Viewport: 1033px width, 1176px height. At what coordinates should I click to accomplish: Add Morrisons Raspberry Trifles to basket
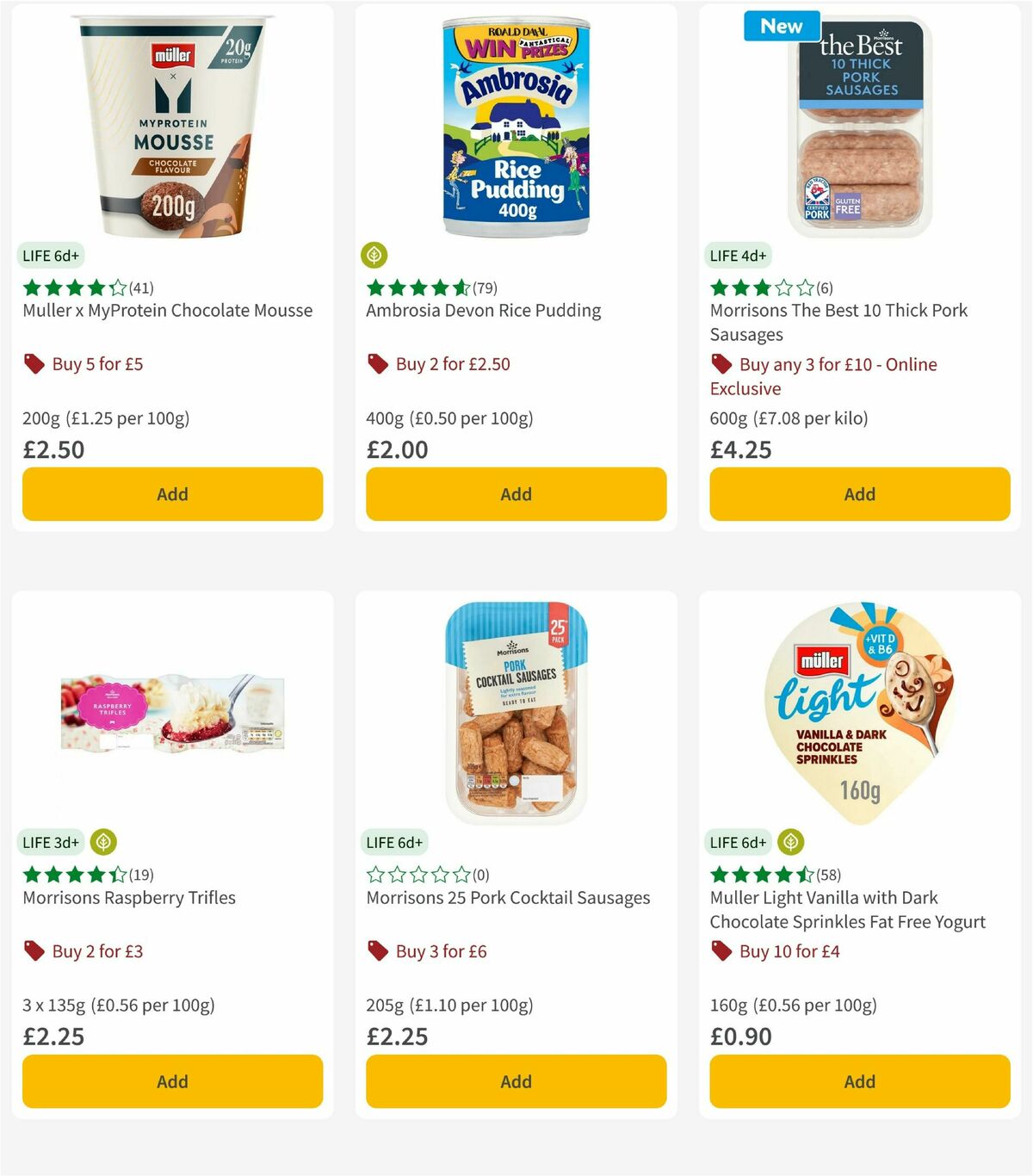[x=172, y=1081]
